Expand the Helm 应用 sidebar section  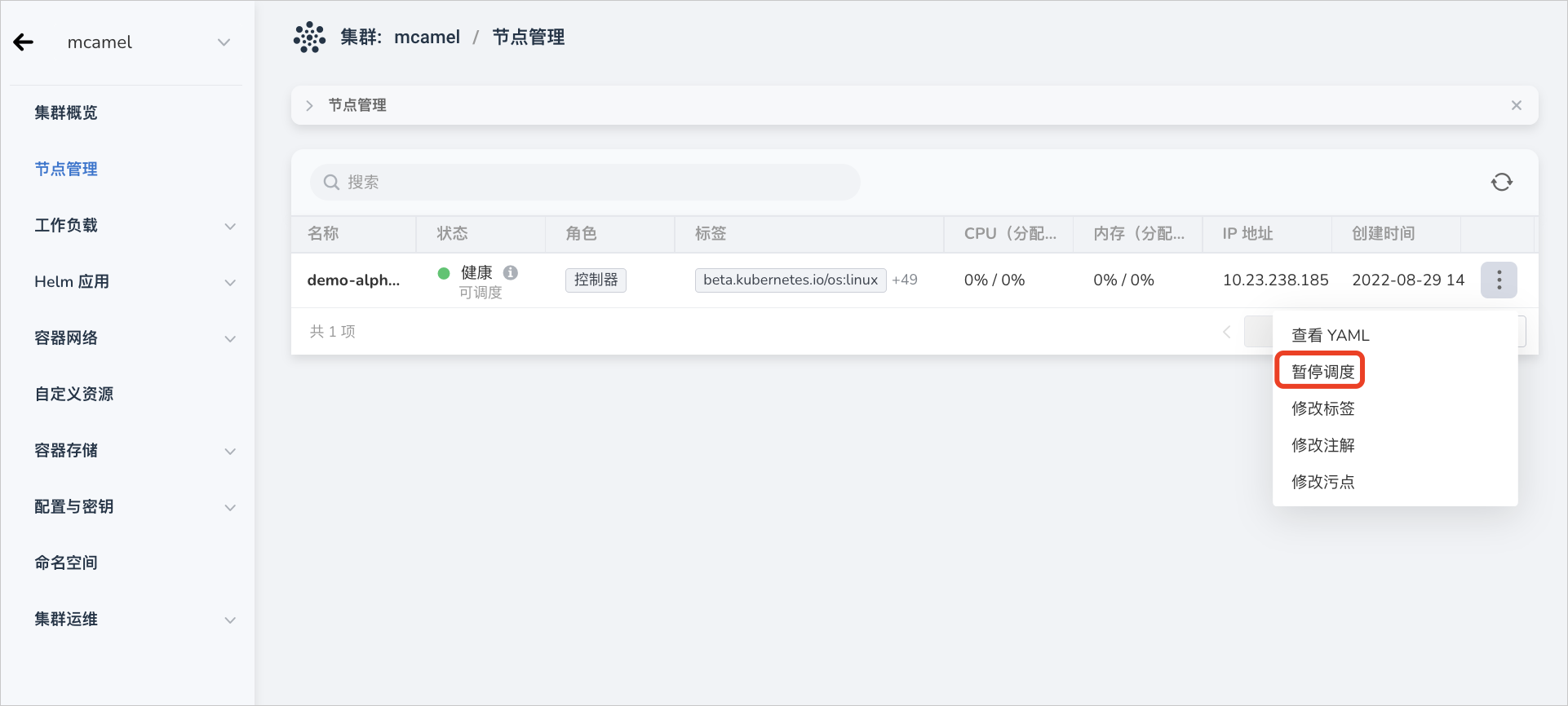coord(230,282)
